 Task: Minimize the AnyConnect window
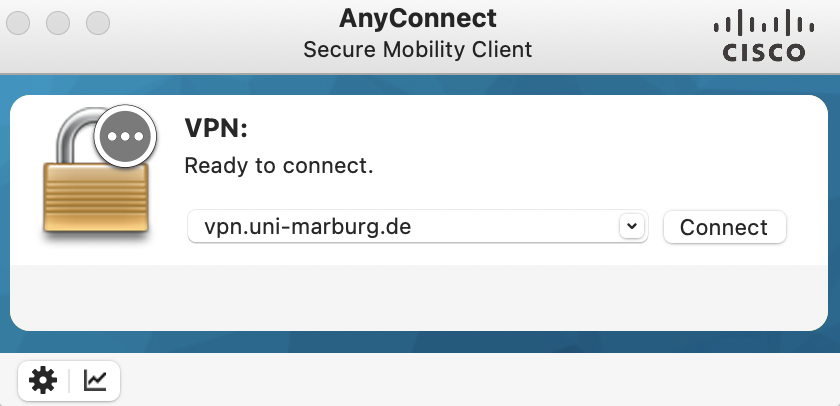(x=58, y=23)
